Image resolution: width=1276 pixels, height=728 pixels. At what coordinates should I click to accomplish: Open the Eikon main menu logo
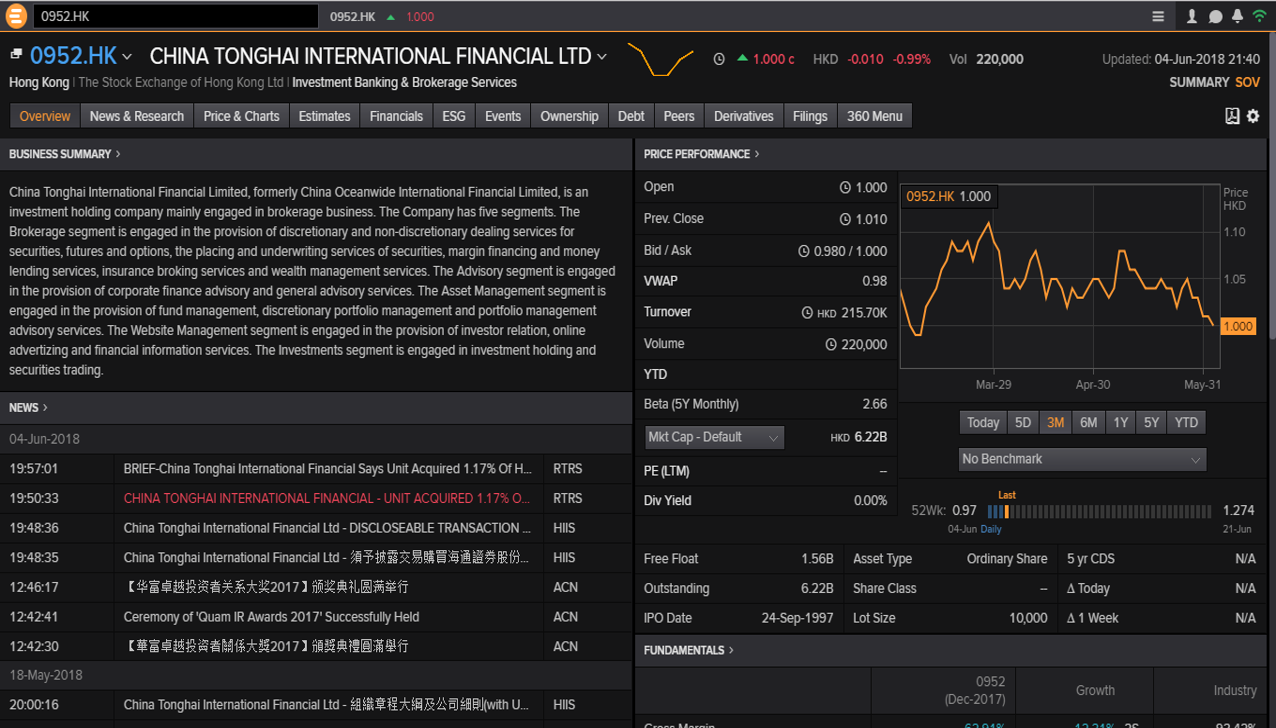[x=16, y=16]
